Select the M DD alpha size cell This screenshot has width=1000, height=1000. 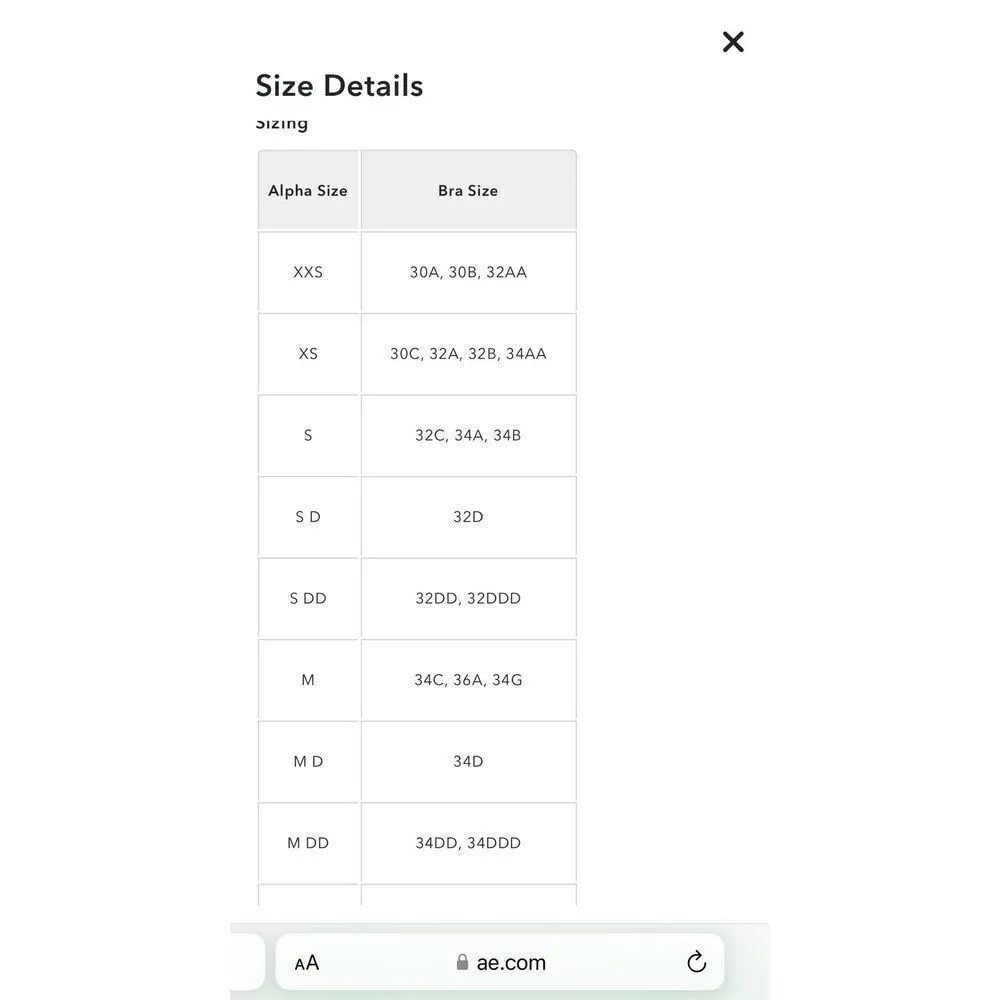pyautogui.click(x=308, y=843)
